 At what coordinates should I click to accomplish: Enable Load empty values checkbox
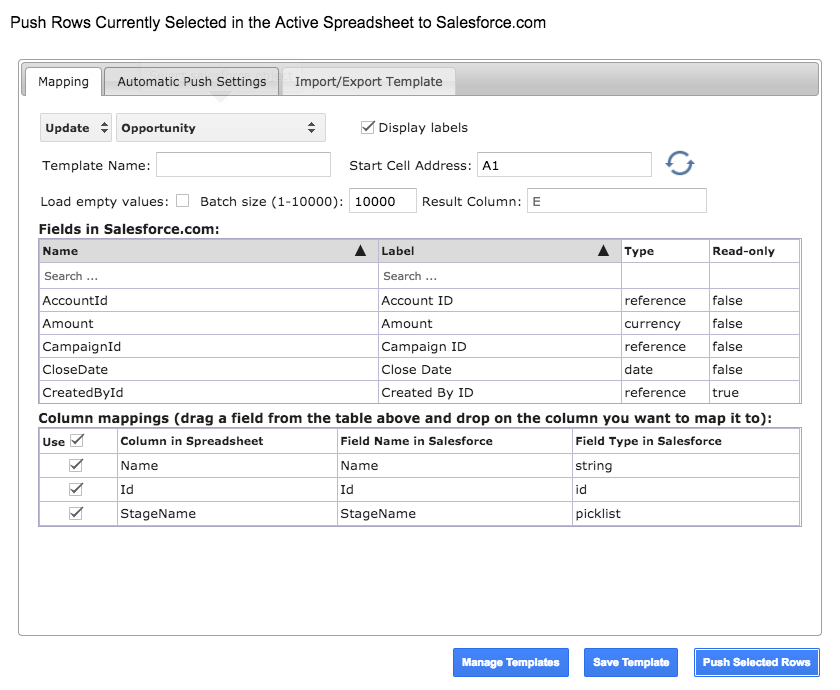click(x=183, y=201)
